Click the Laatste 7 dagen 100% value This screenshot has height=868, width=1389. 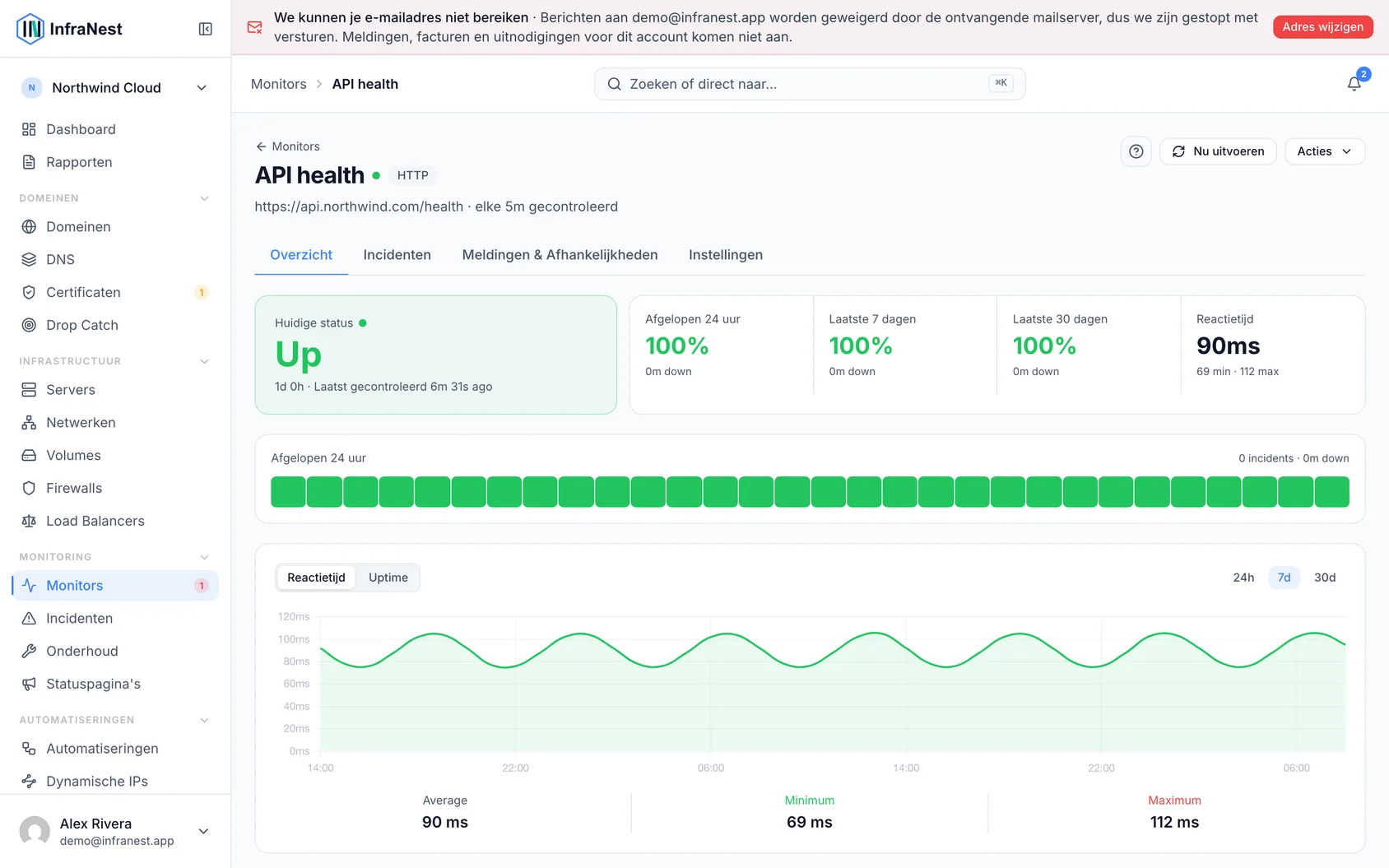tap(860, 346)
